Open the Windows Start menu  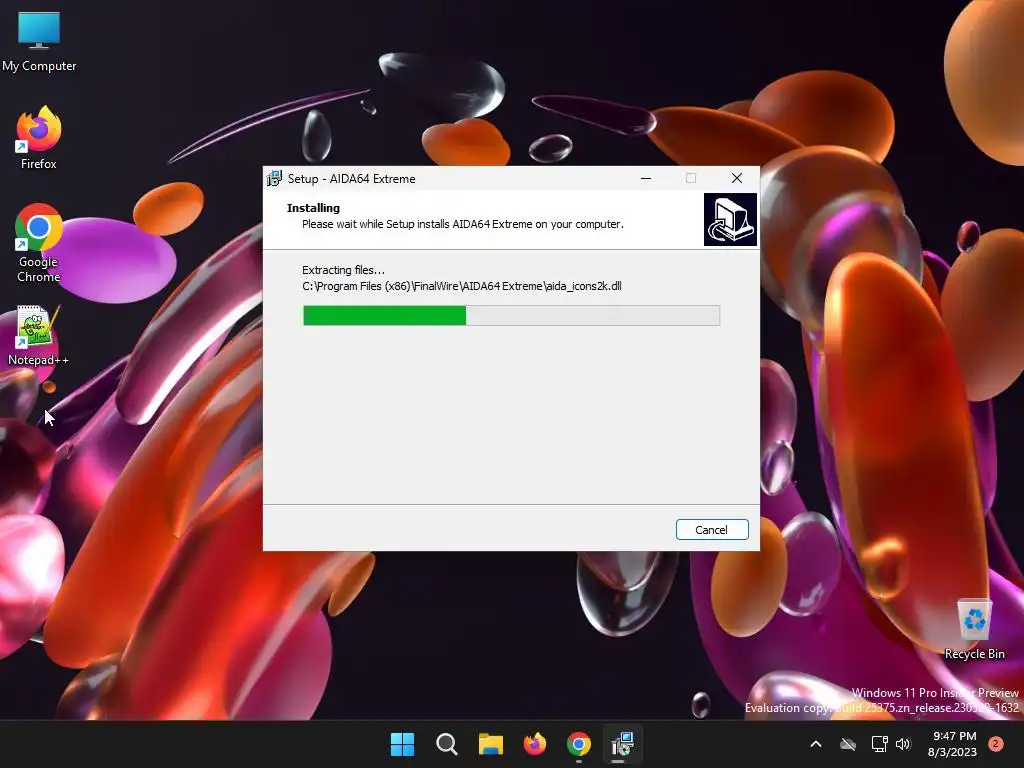pyautogui.click(x=402, y=744)
